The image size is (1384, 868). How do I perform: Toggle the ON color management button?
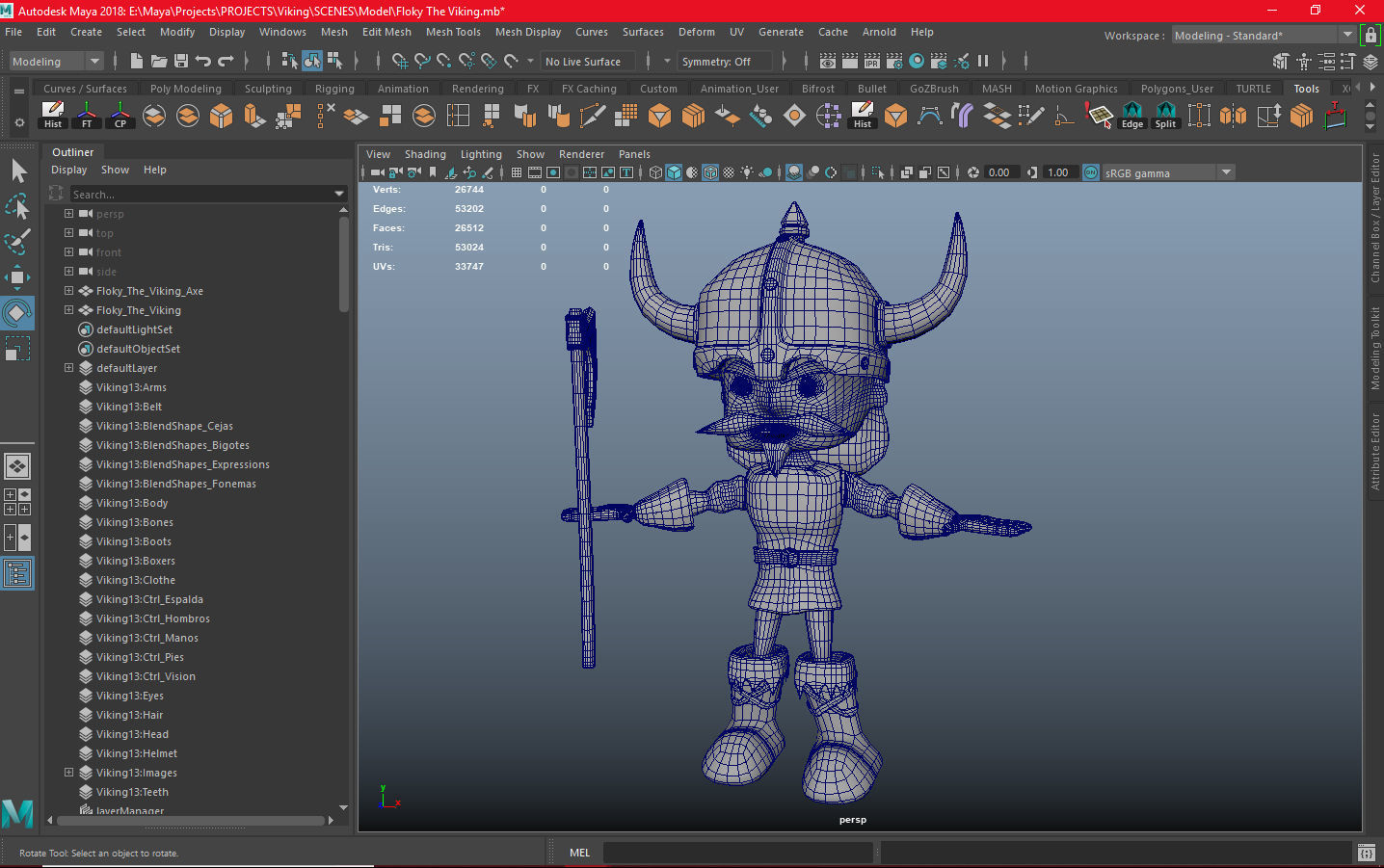click(1091, 172)
